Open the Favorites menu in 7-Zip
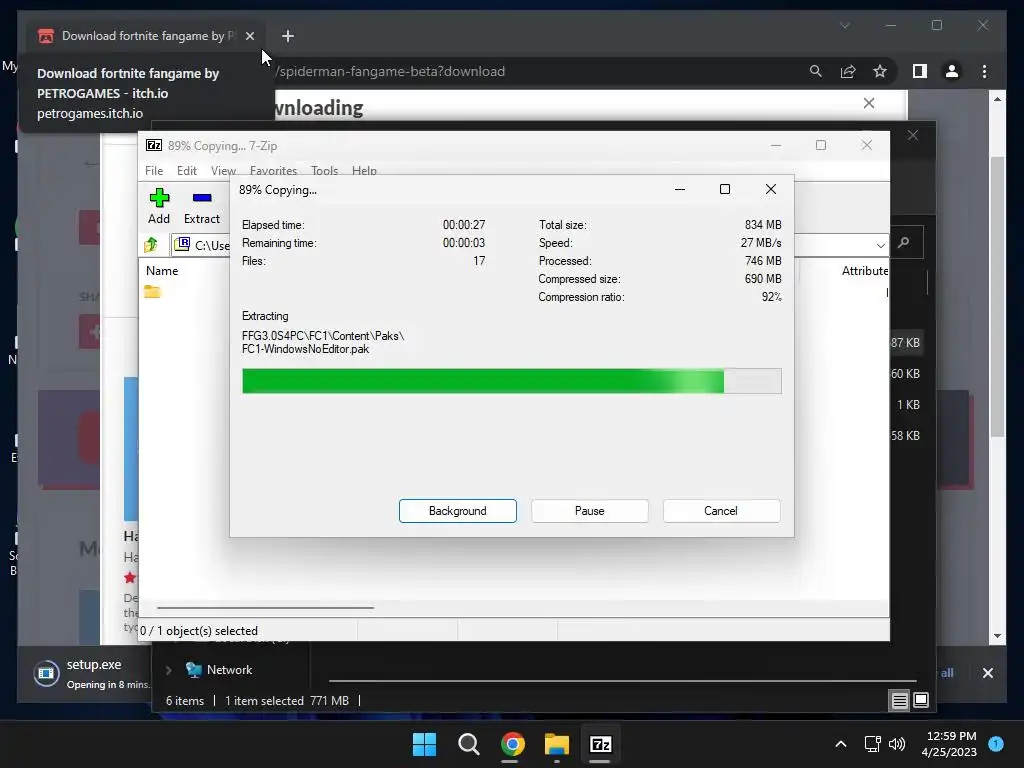This screenshot has width=1024, height=768. click(273, 170)
